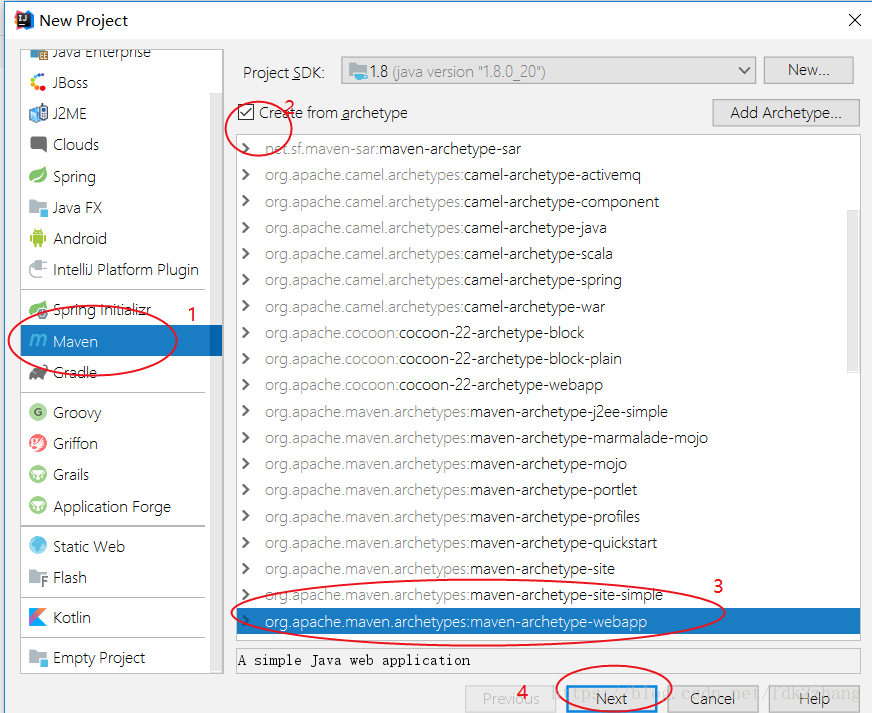This screenshot has height=713, width=872.
Task: Click the Android robot icon
Action: click(x=38, y=238)
